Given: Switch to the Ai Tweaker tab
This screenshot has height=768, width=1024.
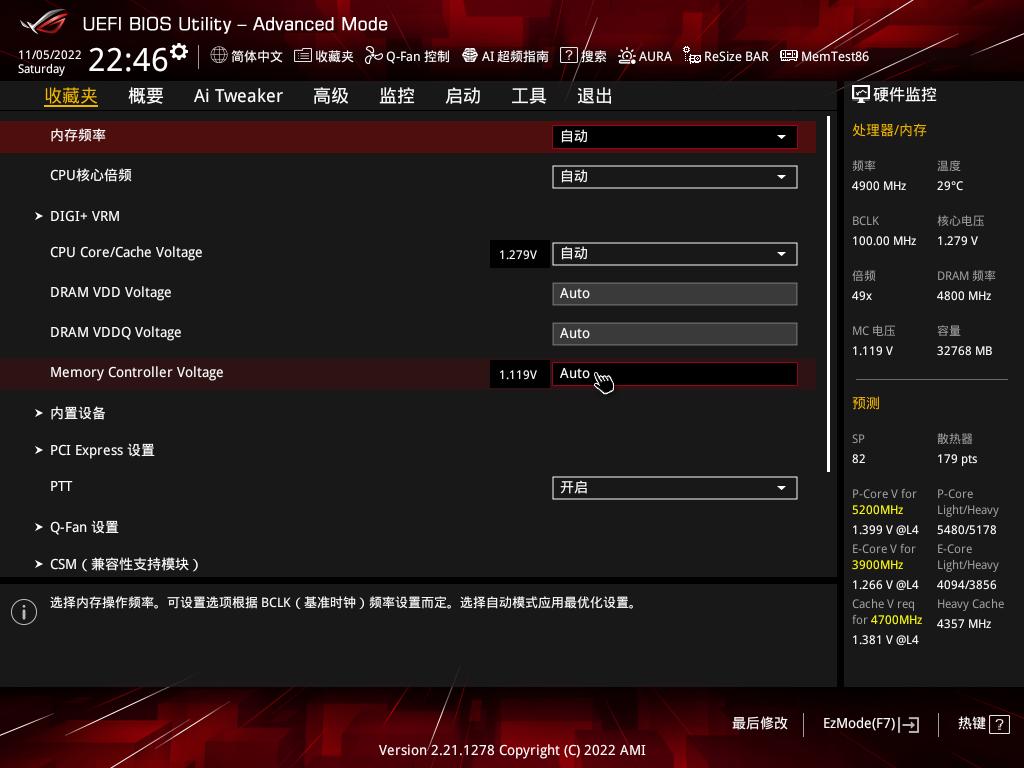Looking at the screenshot, I should click(238, 95).
